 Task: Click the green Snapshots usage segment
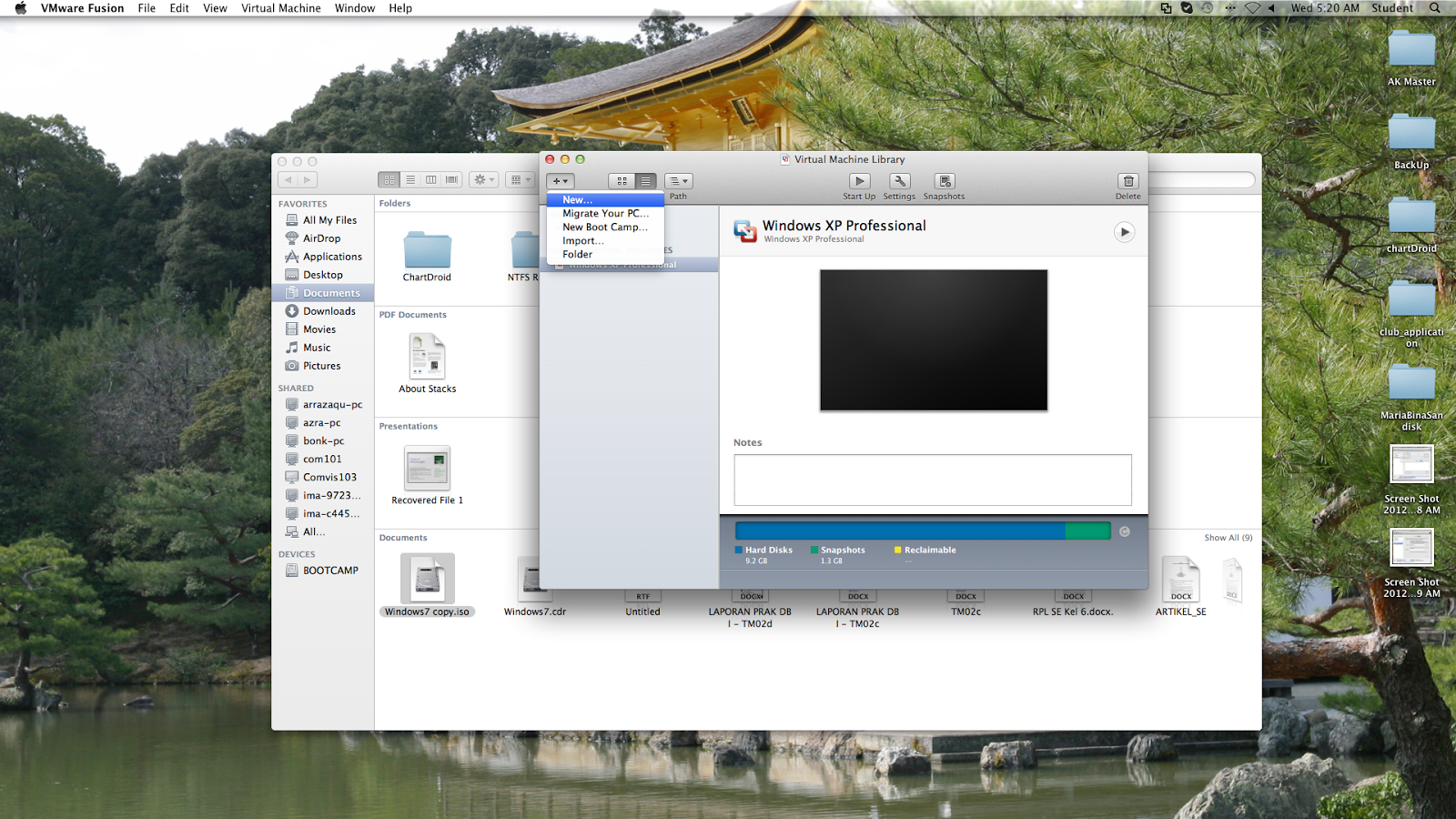point(1088,531)
